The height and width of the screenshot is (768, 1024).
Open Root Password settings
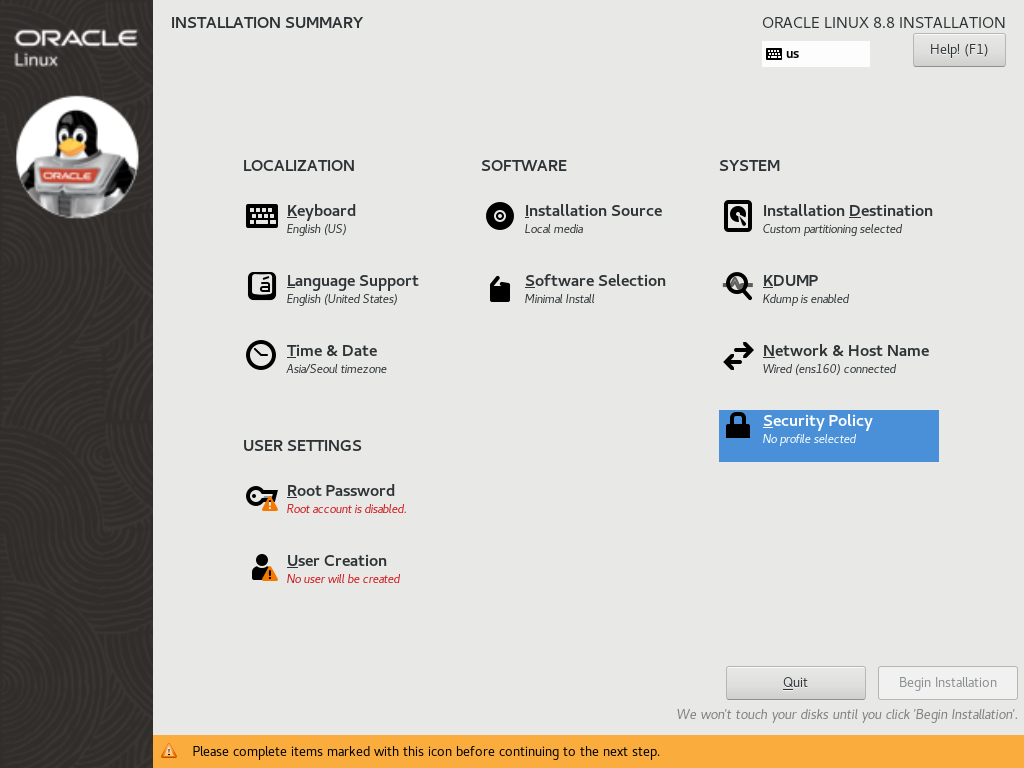[x=339, y=490]
